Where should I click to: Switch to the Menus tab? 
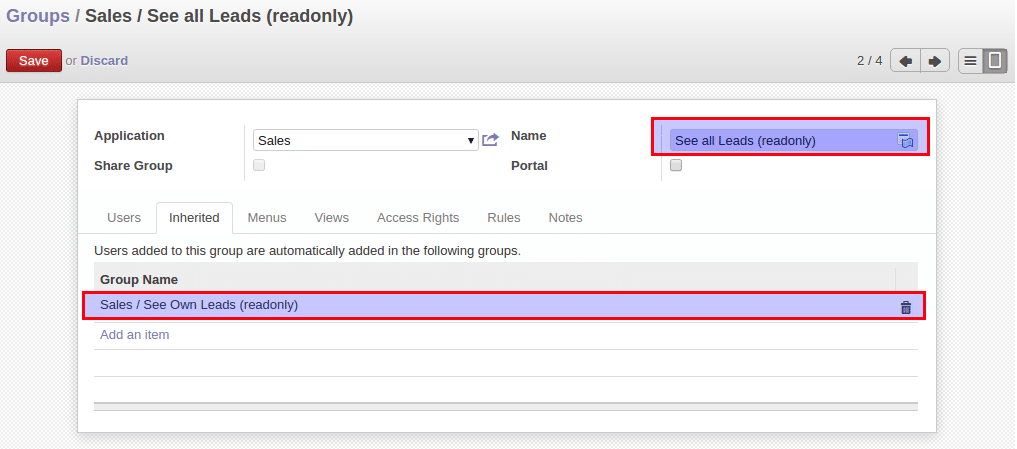[267, 218]
